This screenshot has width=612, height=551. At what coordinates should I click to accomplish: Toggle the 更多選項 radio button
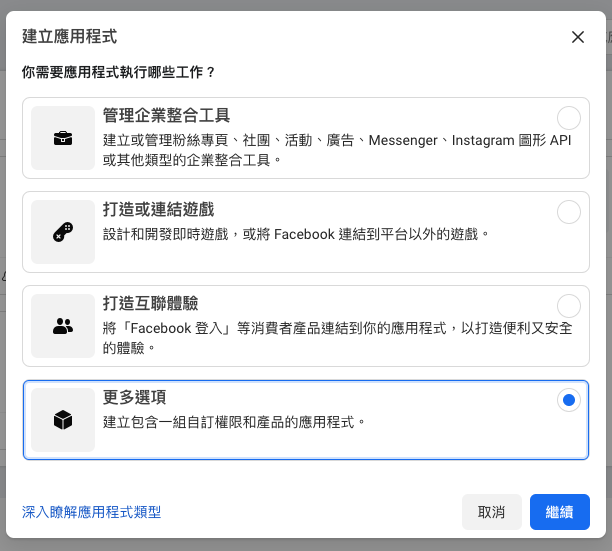coord(568,400)
